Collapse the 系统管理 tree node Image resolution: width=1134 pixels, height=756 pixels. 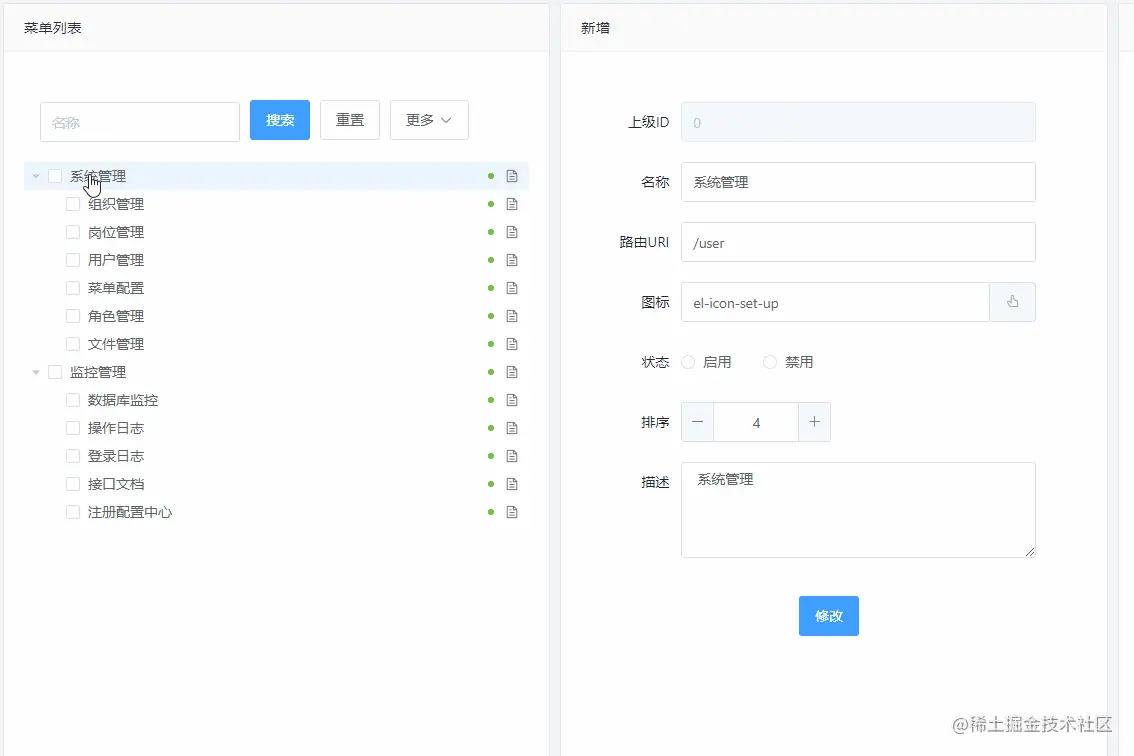tap(35, 176)
